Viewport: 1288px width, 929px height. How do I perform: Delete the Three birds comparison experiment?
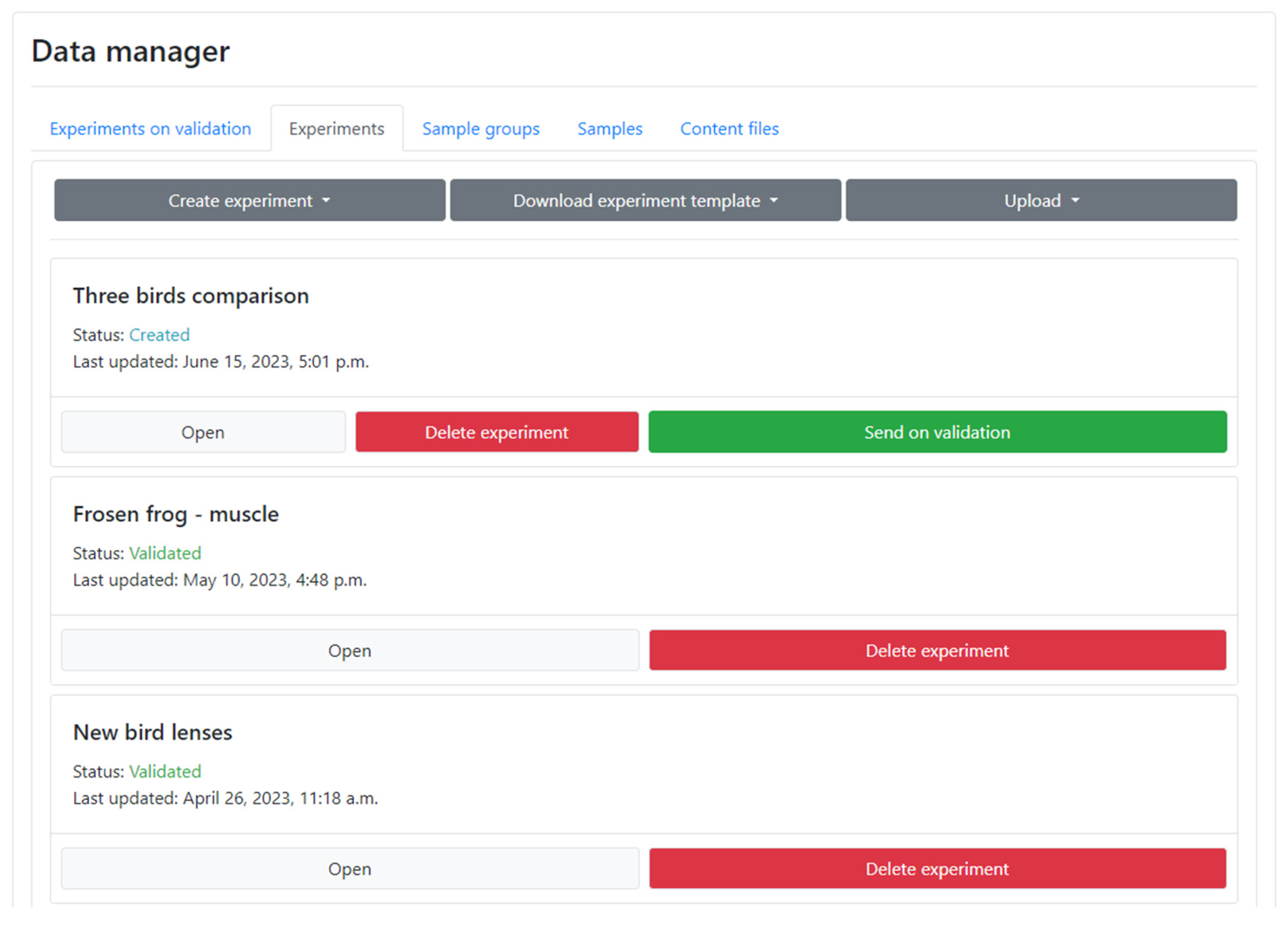pos(496,432)
